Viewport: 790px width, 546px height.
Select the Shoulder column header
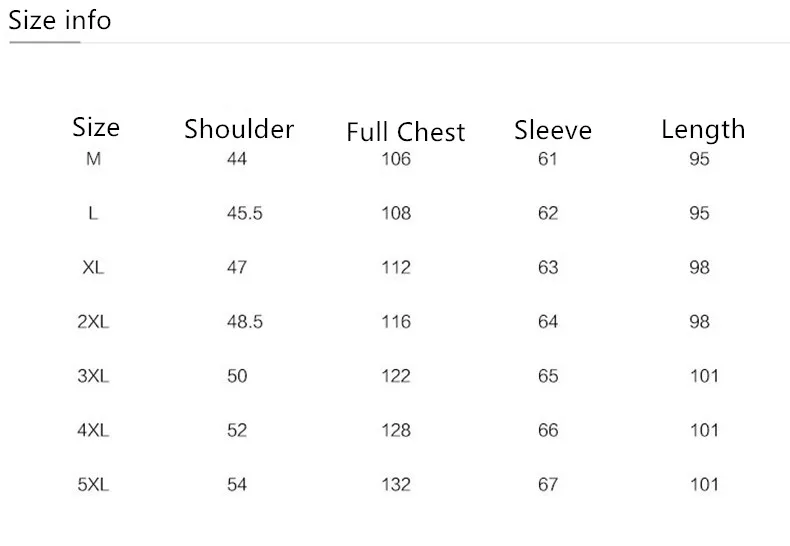tap(239, 129)
